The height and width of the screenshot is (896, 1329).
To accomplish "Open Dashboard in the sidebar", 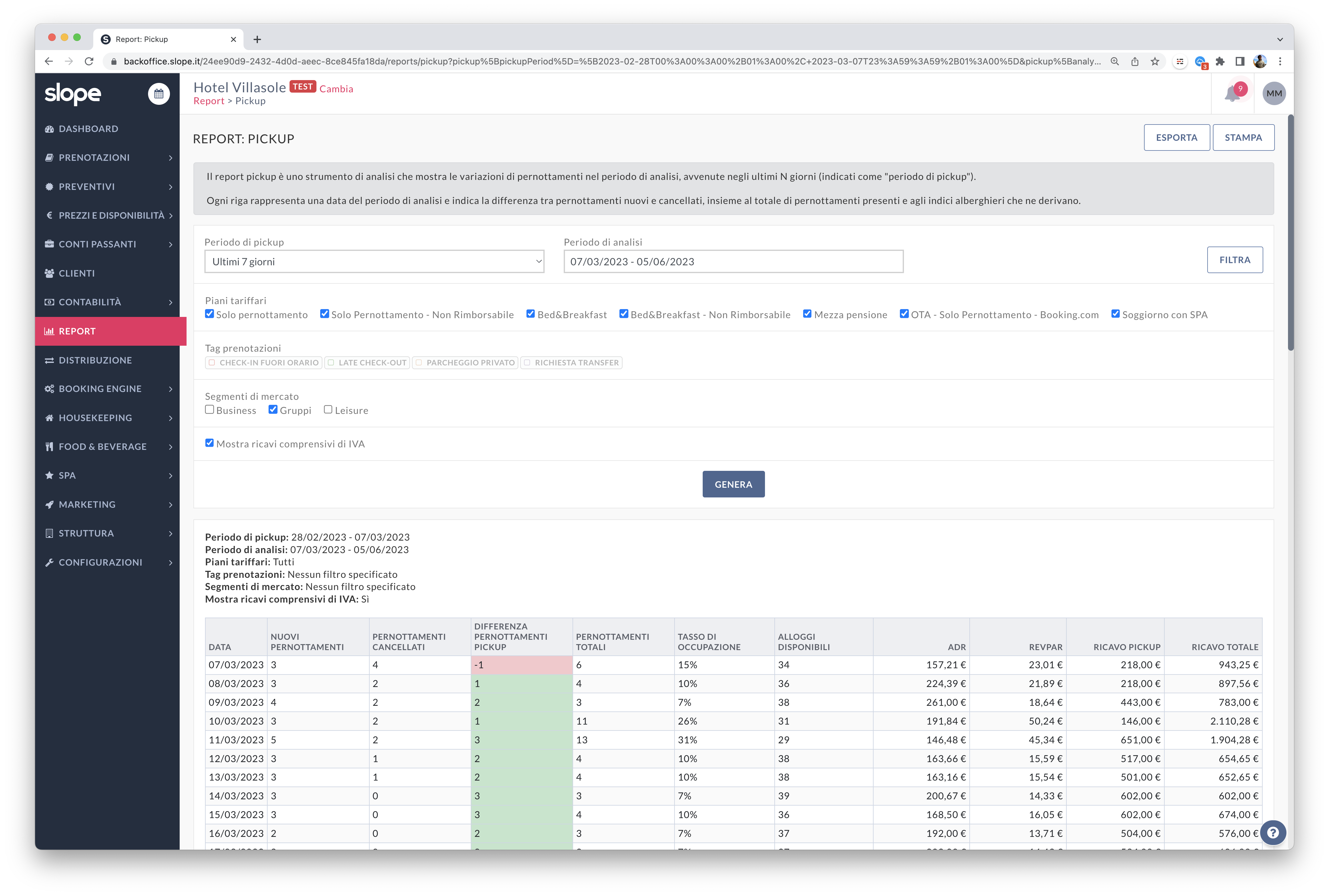I will click(107, 129).
